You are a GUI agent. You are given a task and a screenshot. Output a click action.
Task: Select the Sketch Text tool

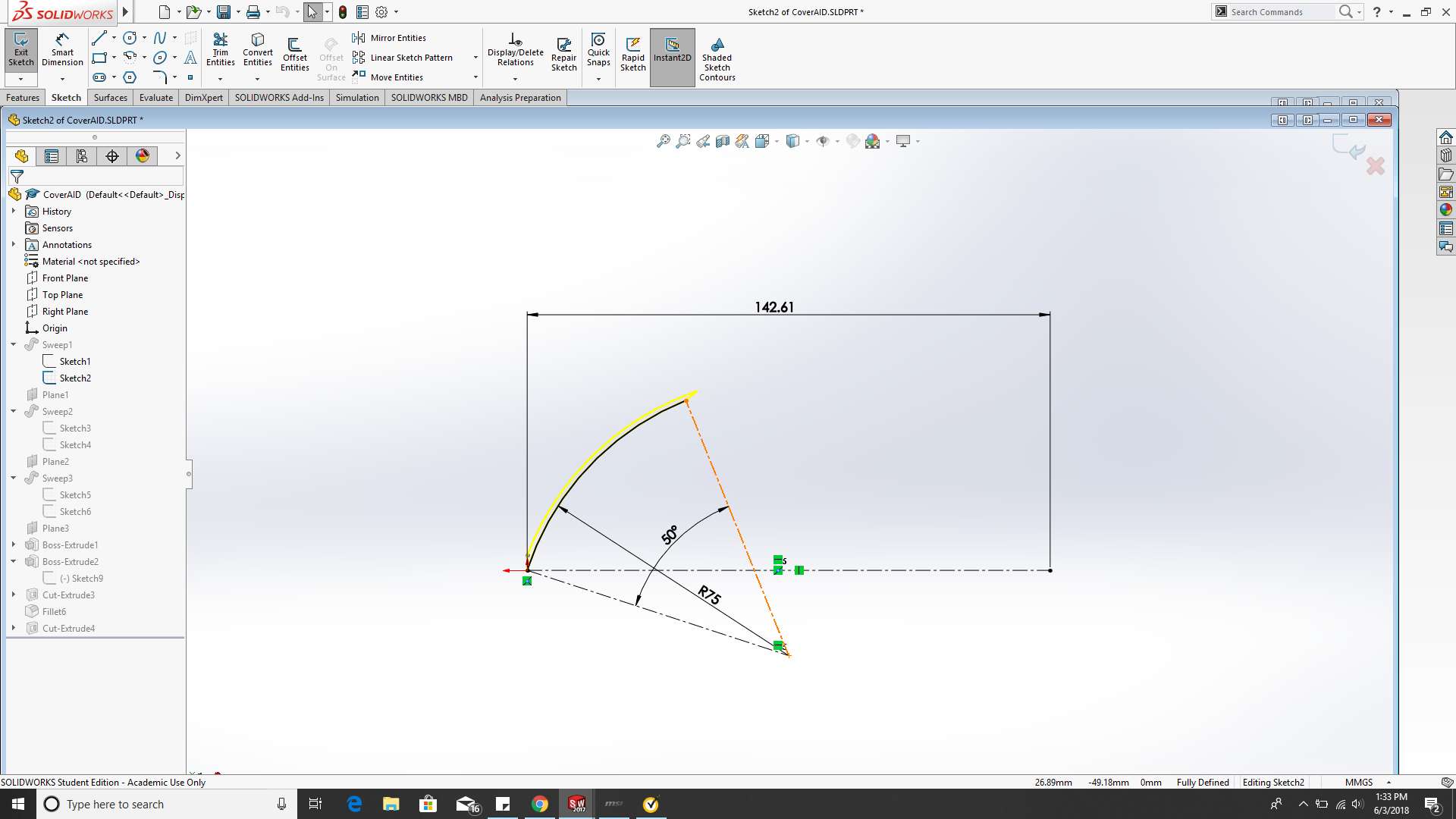tap(190, 58)
